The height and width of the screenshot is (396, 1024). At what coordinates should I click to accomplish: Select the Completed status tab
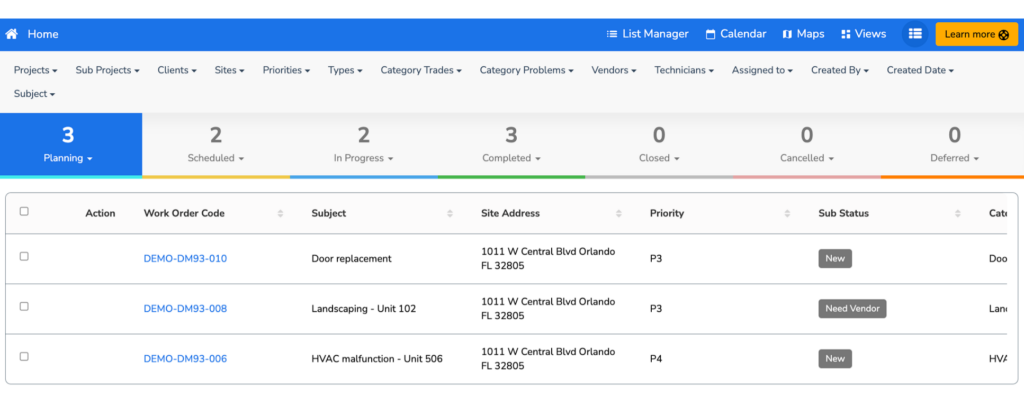tap(511, 145)
